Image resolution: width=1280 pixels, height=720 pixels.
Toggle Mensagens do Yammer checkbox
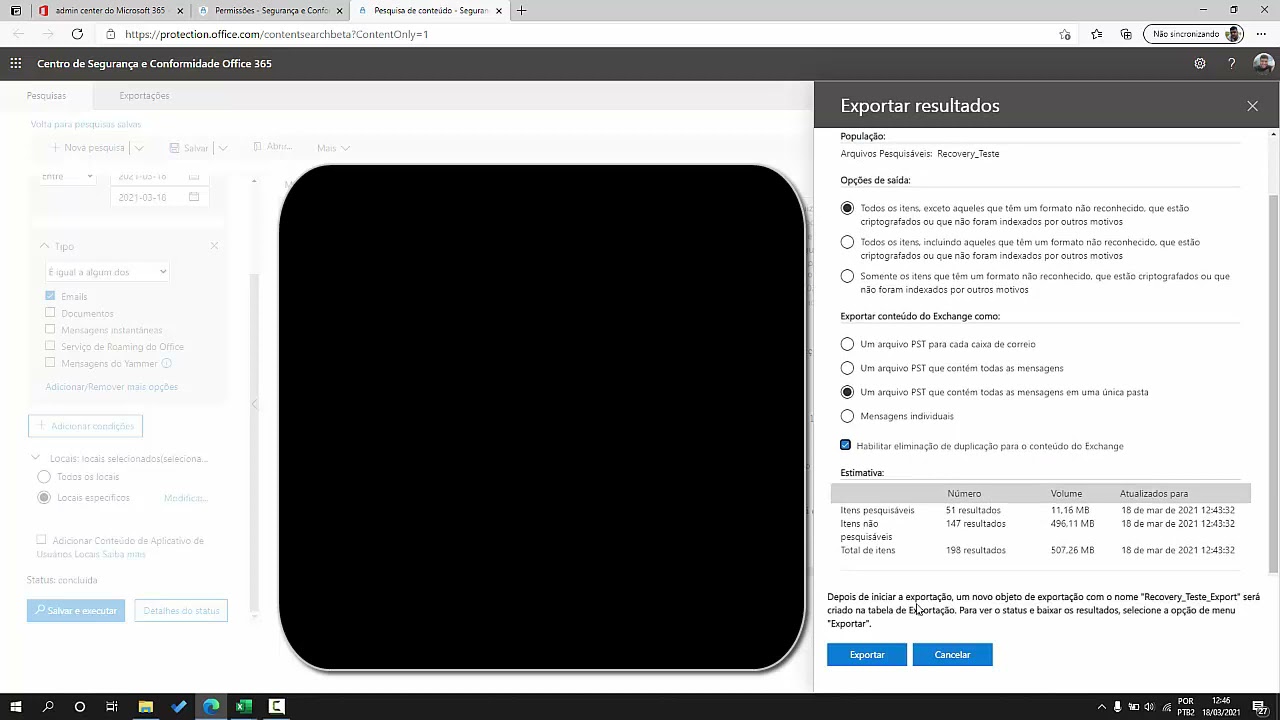[x=50, y=363]
